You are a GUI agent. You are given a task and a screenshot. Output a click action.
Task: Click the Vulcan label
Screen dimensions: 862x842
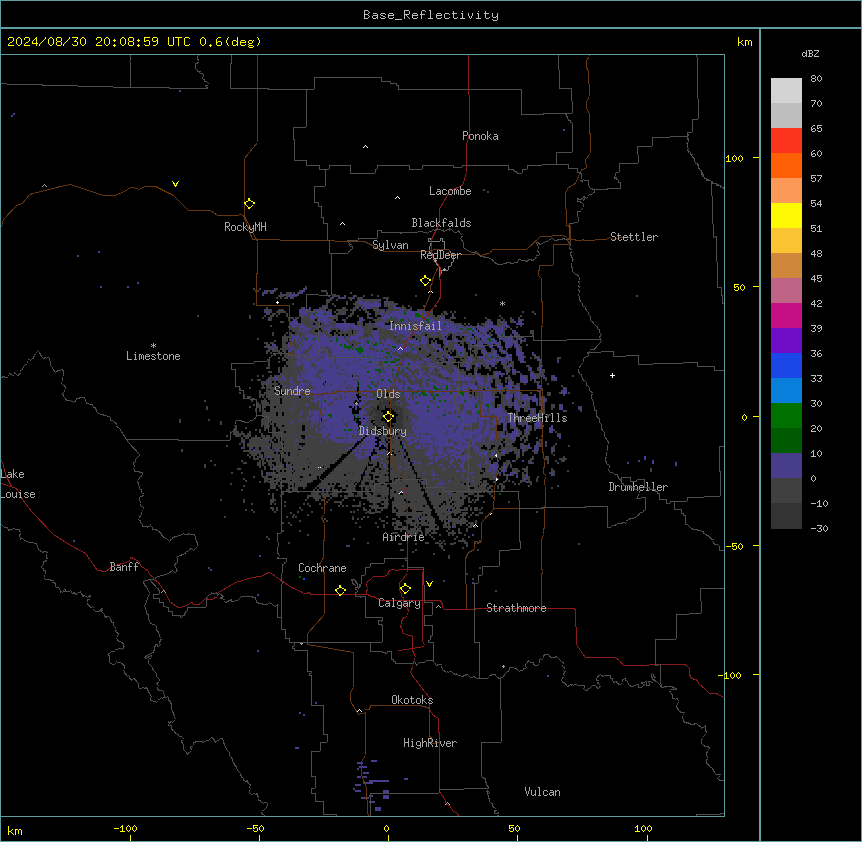click(543, 792)
